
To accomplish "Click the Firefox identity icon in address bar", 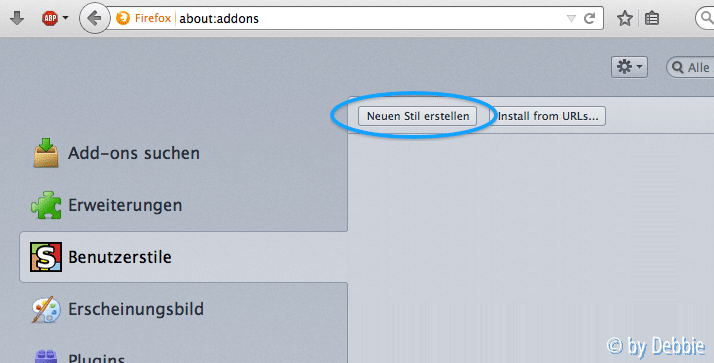I will [123, 18].
